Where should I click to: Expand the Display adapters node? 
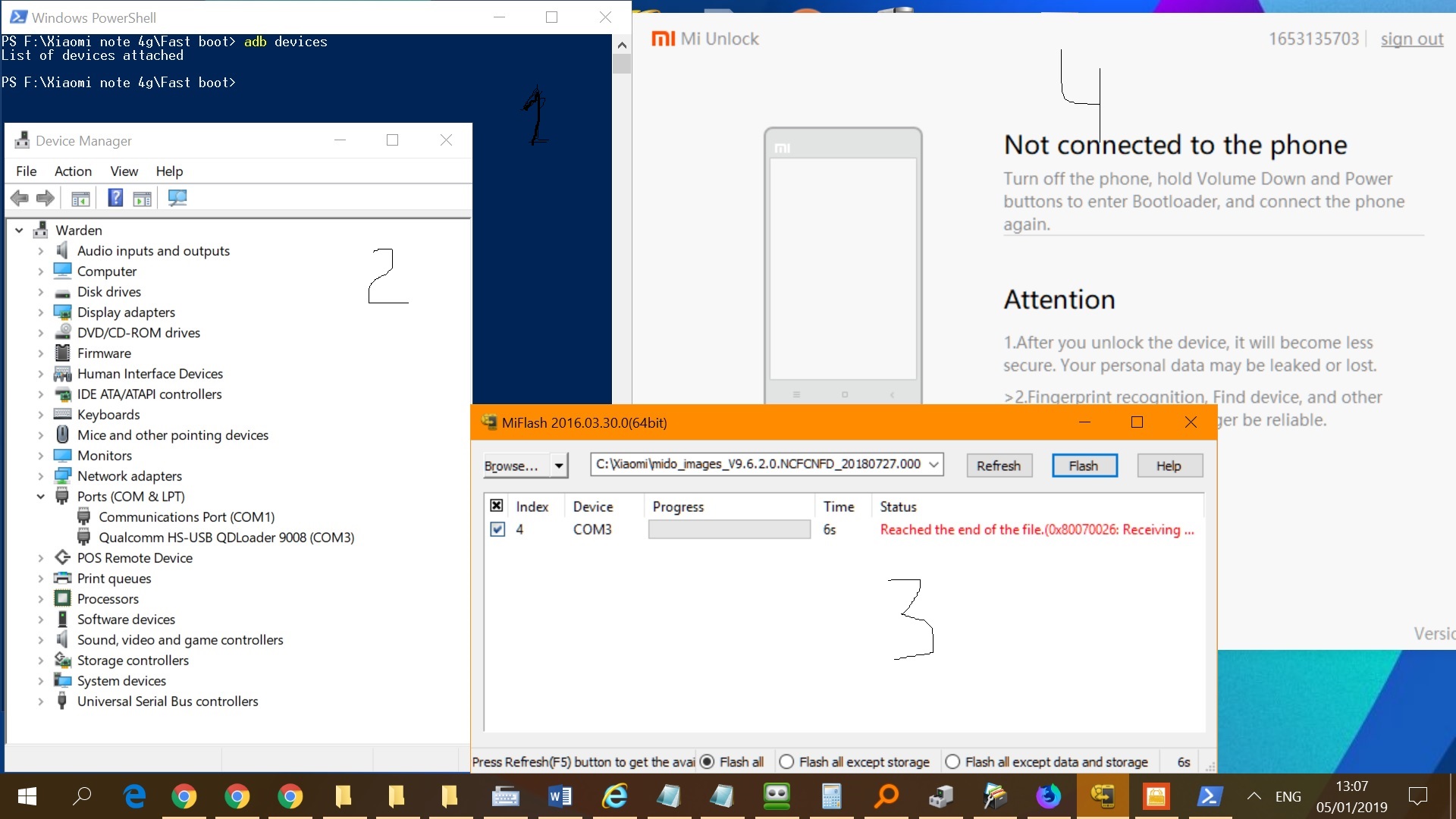tap(40, 312)
